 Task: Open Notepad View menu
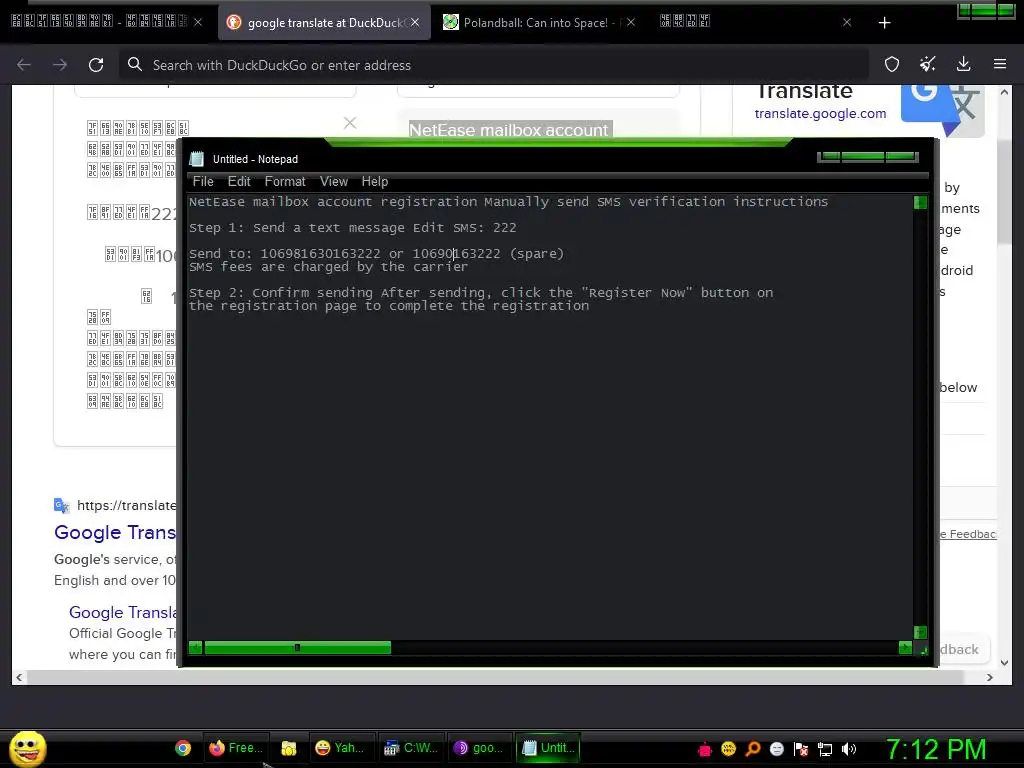click(334, 182)
